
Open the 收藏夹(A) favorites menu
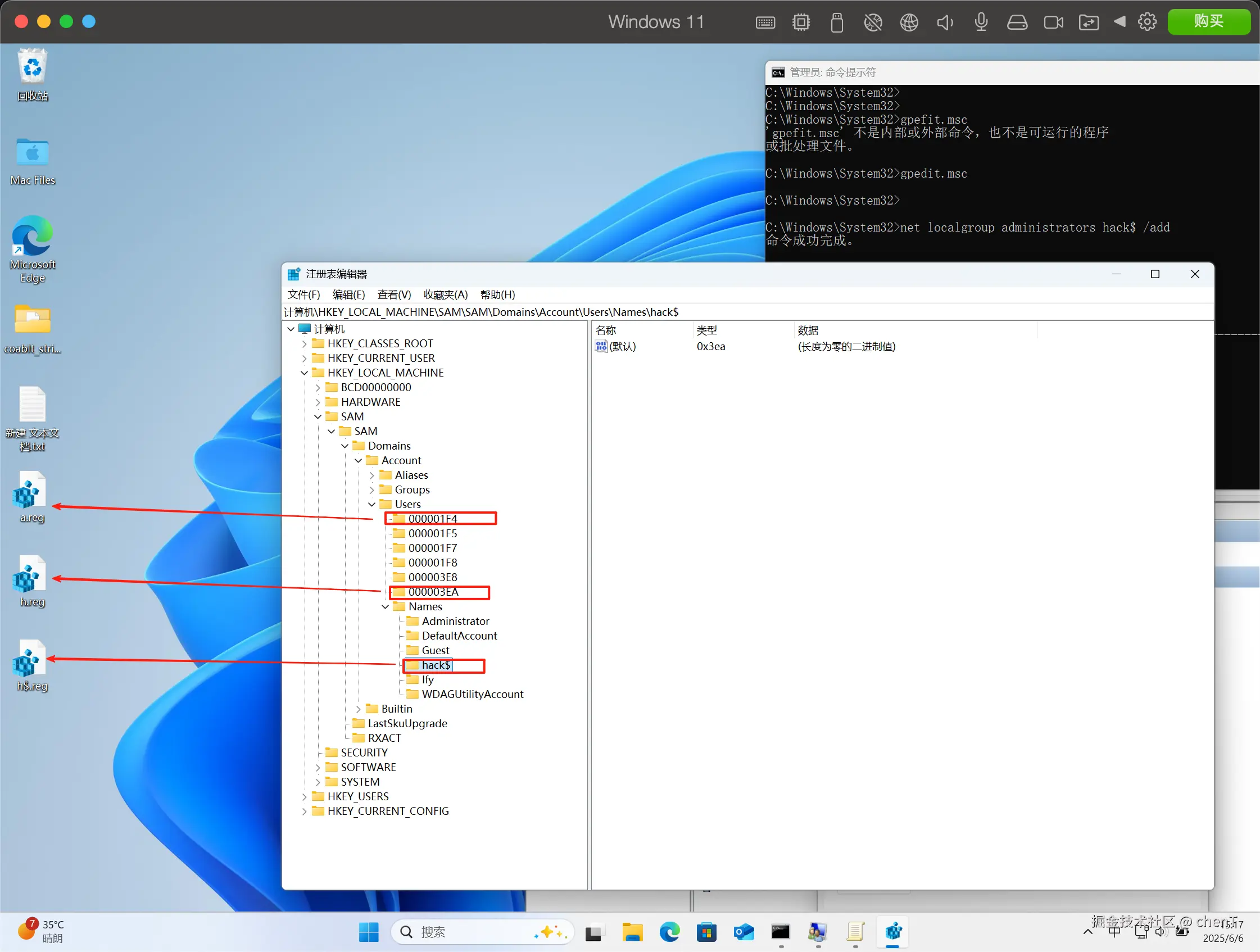446,295
